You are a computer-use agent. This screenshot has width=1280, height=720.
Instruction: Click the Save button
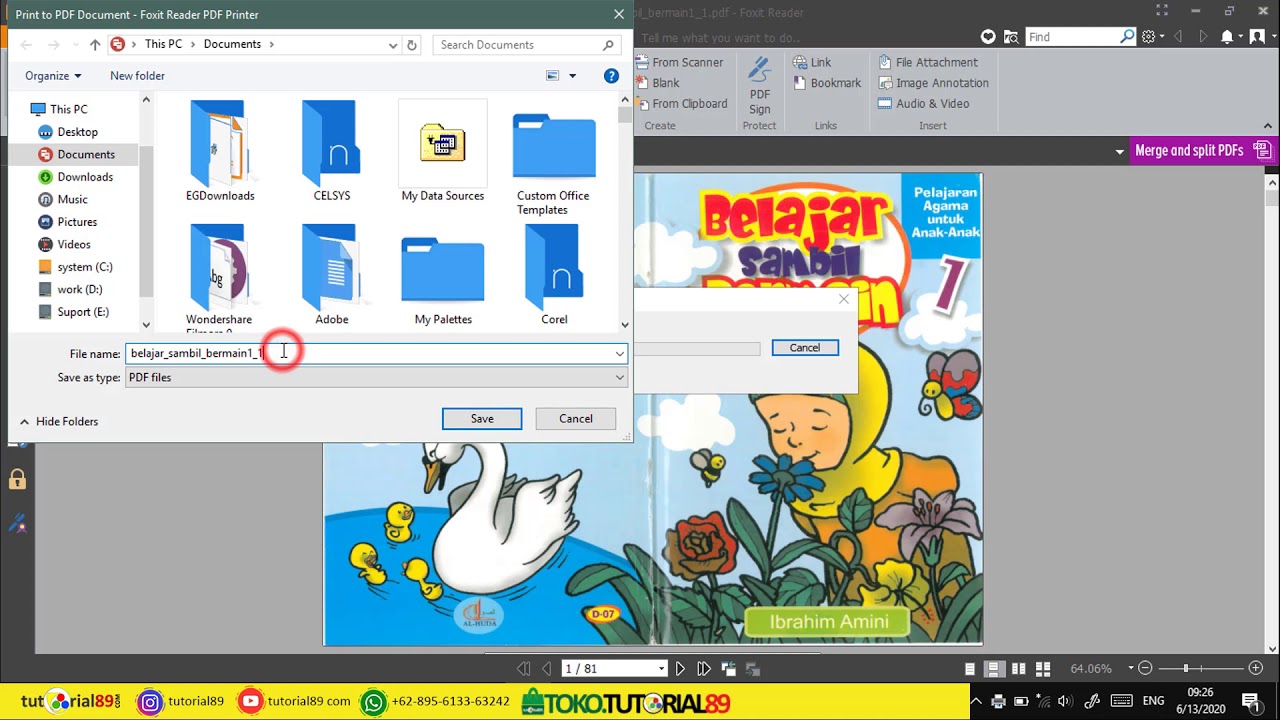pos(482,419)
